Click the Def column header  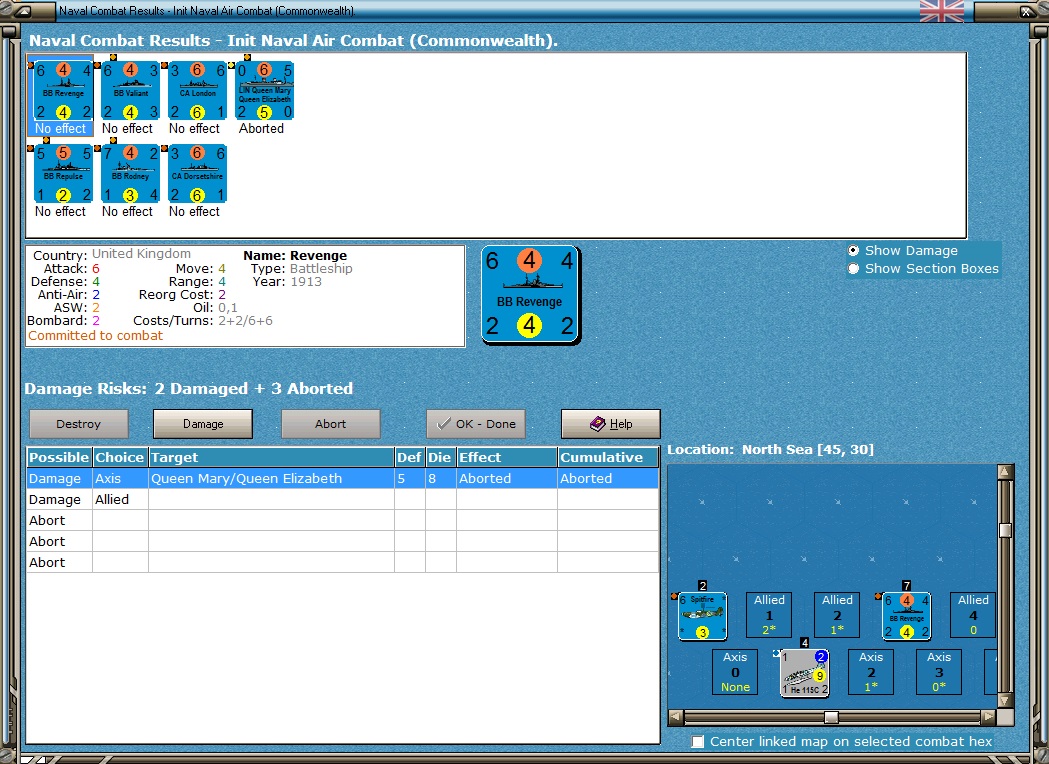[409, 457]
